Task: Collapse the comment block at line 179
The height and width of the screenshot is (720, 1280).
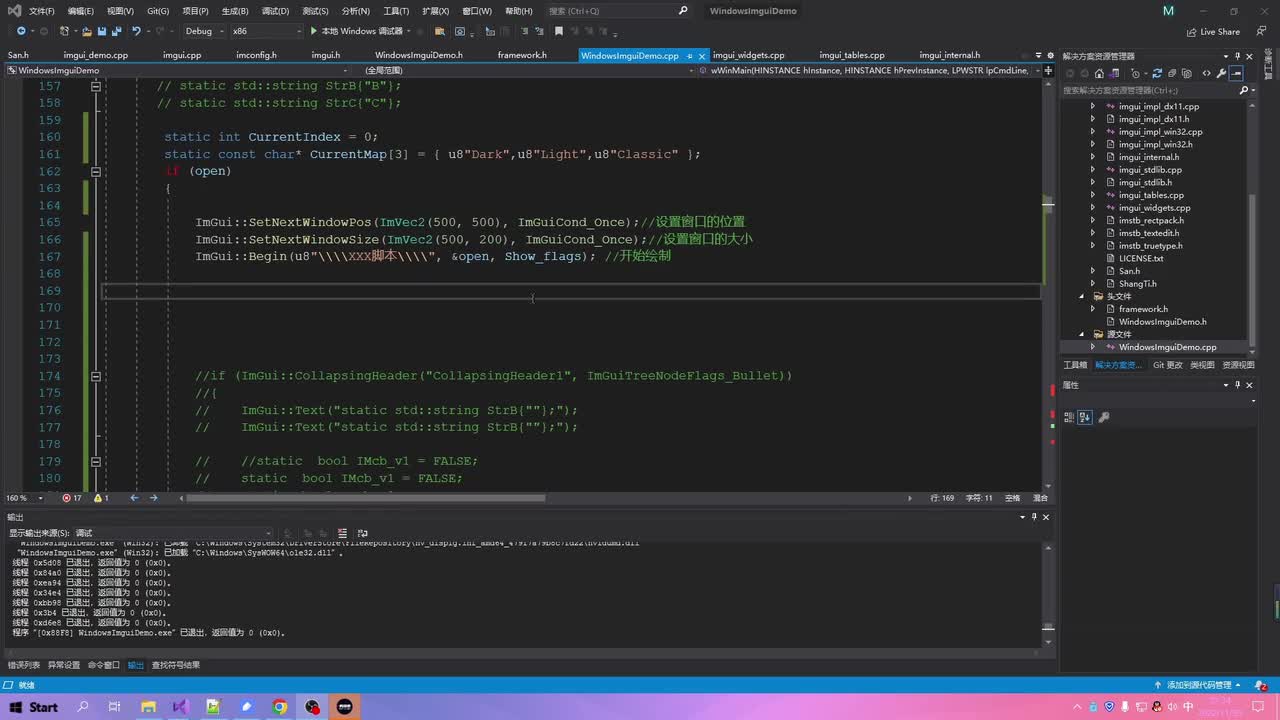Action: (x=96, y=461)
